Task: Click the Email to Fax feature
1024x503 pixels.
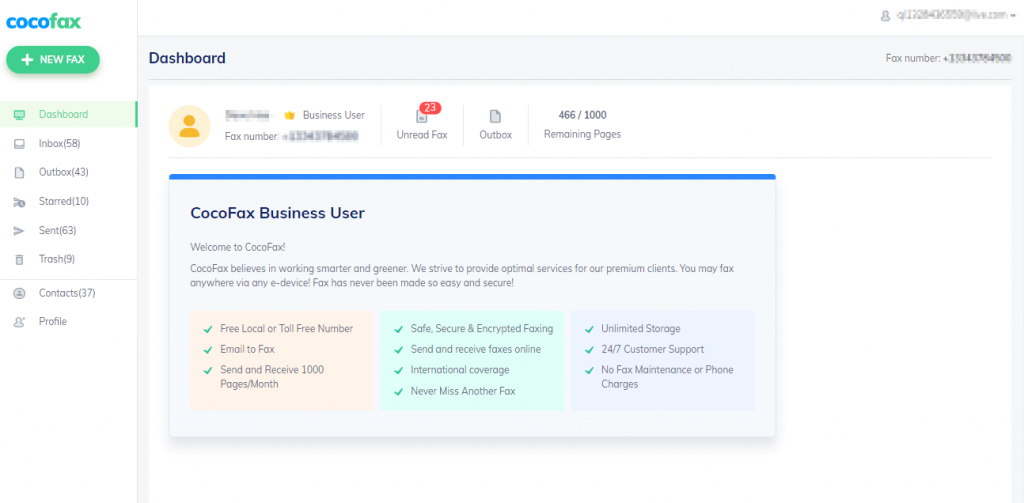Action: [x=248, y=349]
